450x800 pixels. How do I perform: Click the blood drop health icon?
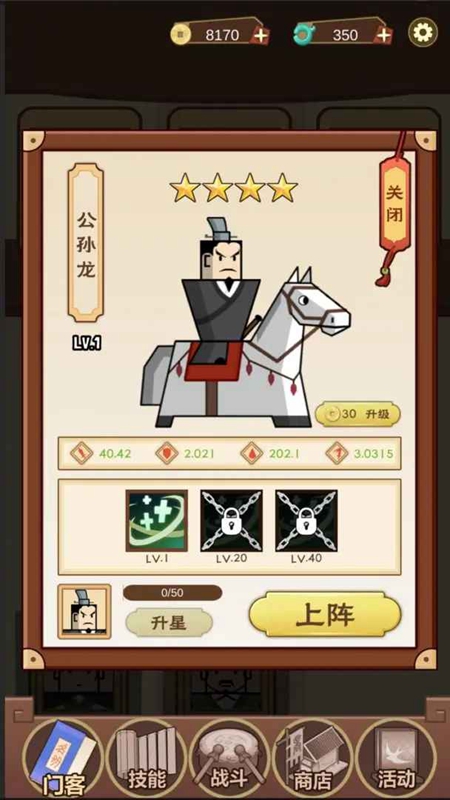click(252, 453)
